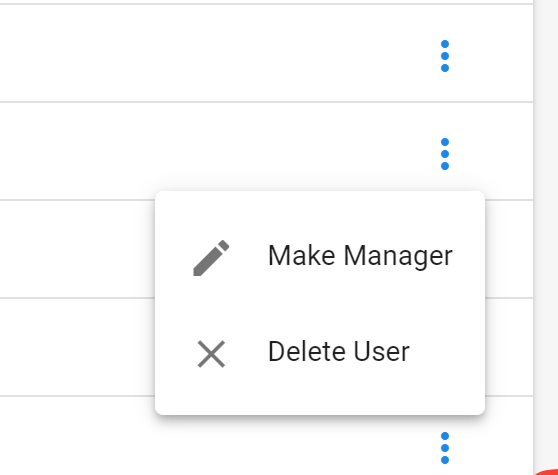
Task: Select the Make Manager text label
Action: coord(360,256)
